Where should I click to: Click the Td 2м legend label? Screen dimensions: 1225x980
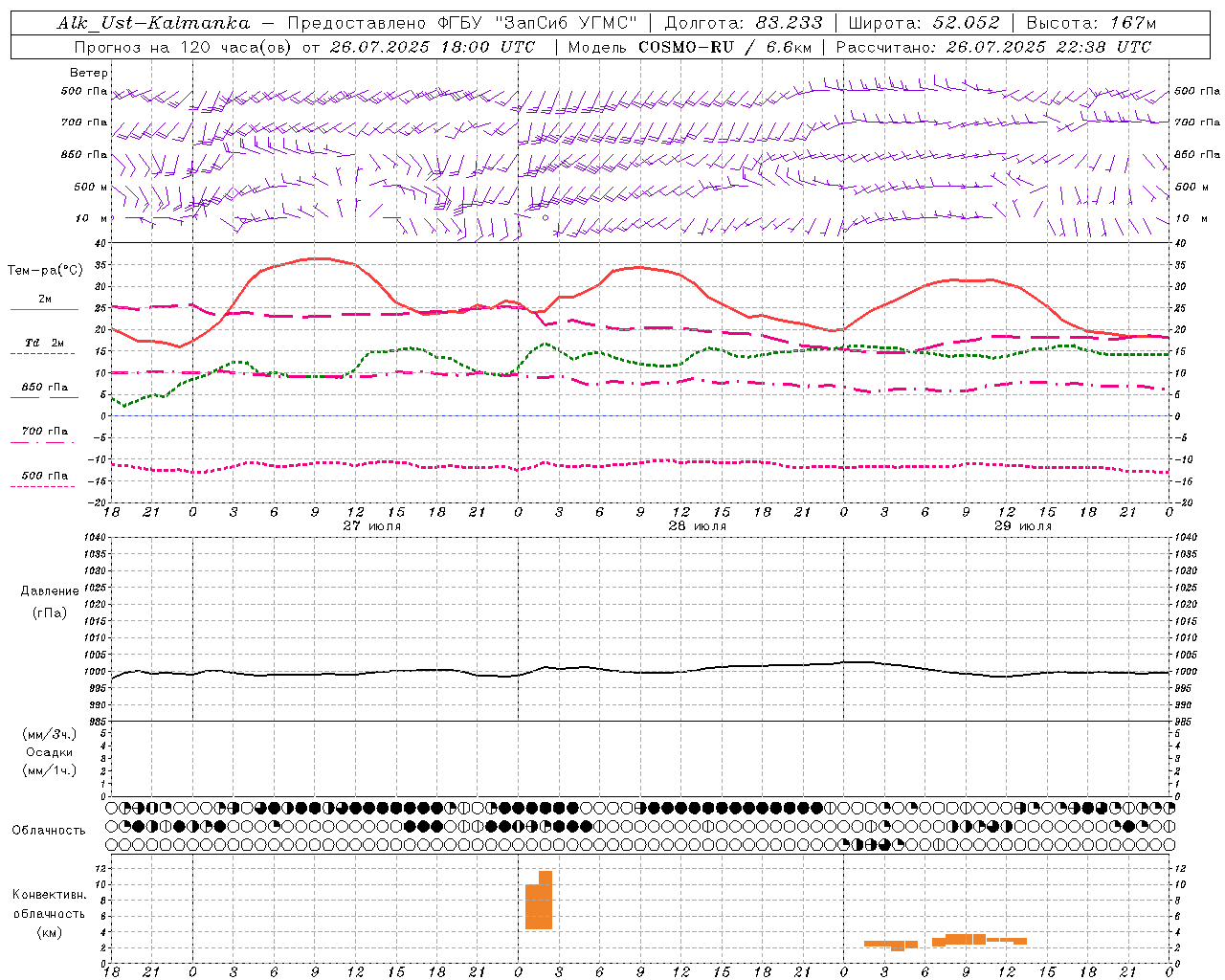[x=45, y=343]
